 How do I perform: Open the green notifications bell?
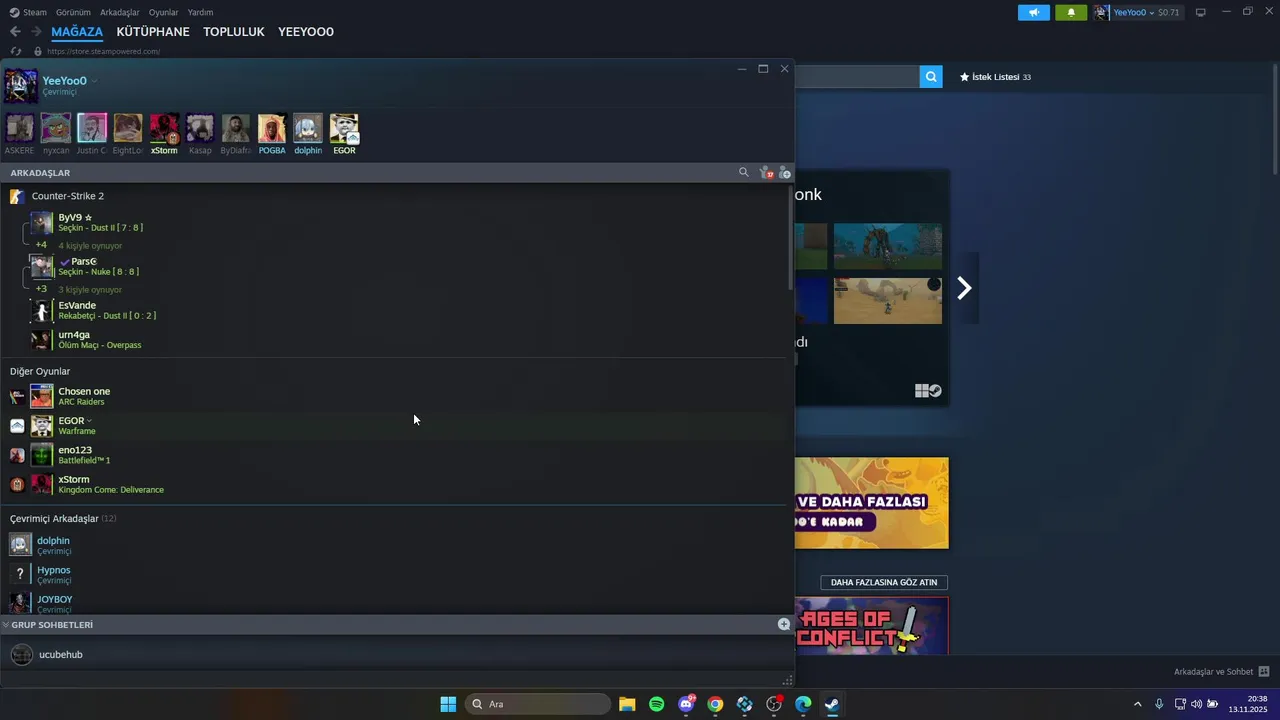point(1071,12)
